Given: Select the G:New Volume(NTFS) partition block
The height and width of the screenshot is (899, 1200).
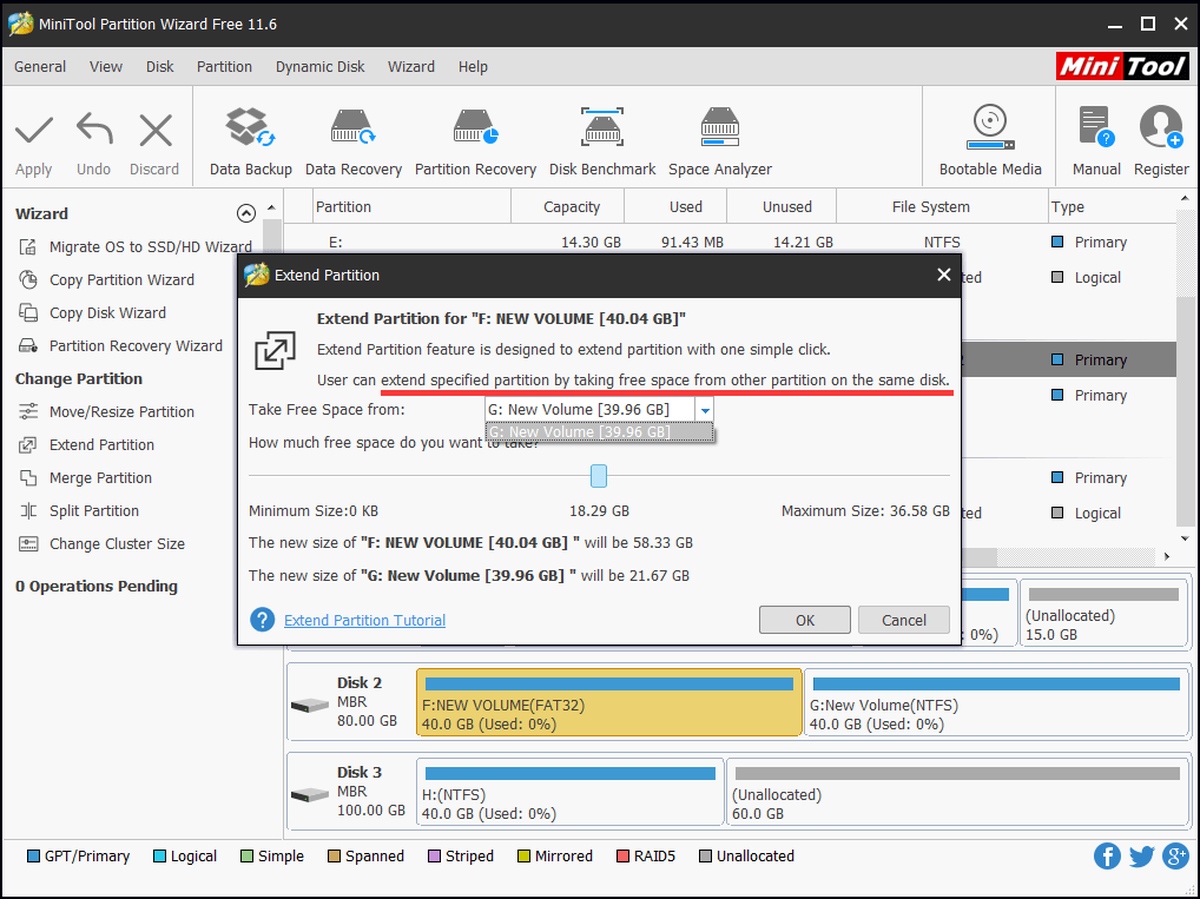Looking at the screenshot, I should pos(996,704).
